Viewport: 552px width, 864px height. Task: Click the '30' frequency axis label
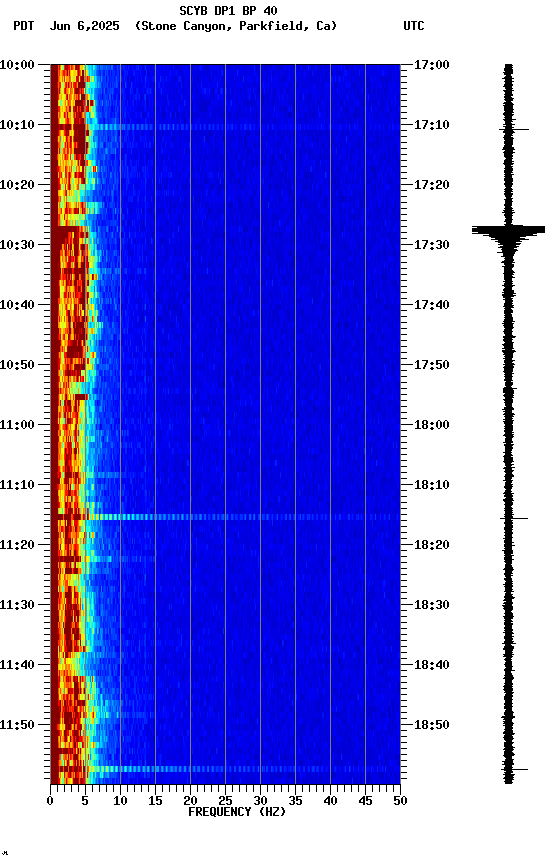260,801
